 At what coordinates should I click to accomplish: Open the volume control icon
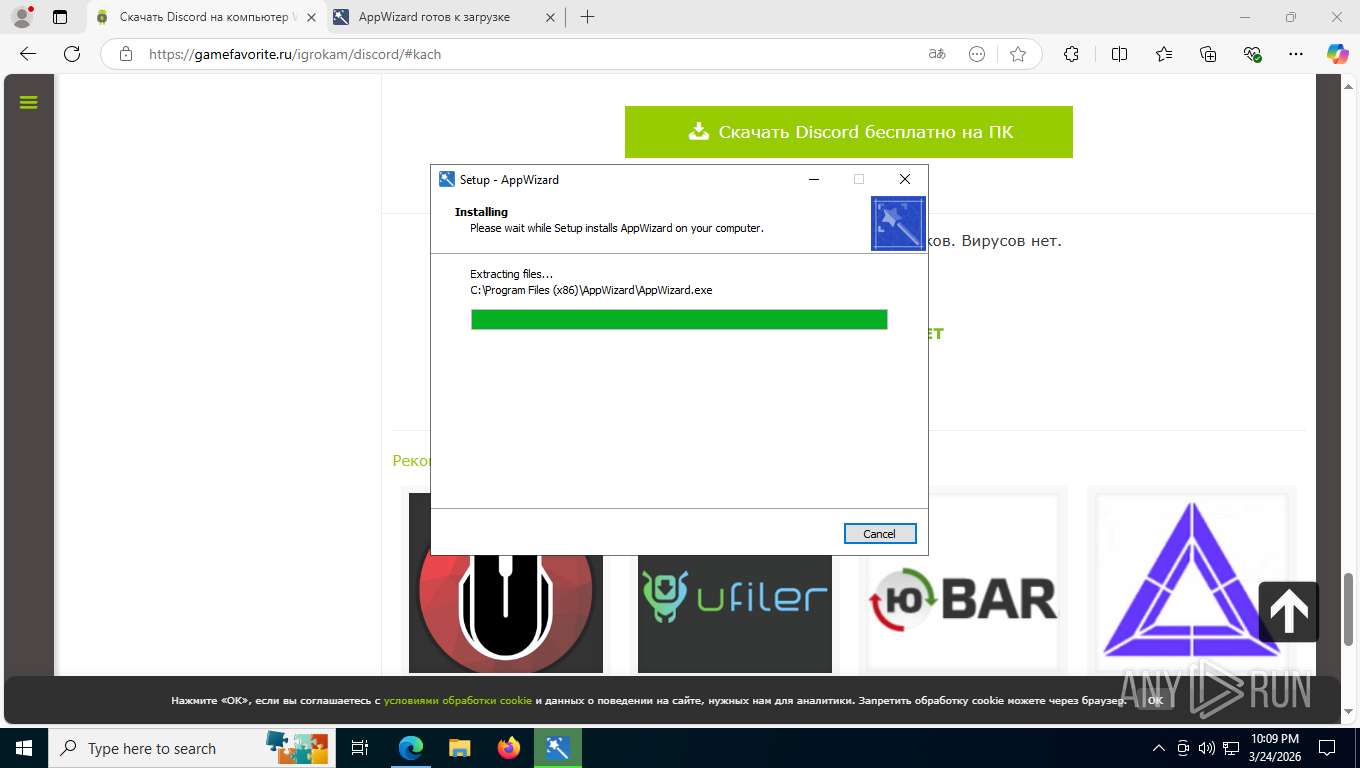pyautogui.click(x=1207, y=748)
